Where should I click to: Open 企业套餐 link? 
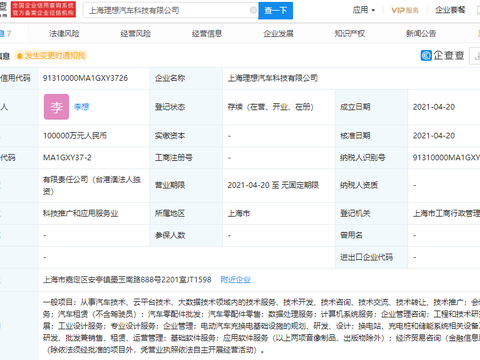(x=450, y=10)
